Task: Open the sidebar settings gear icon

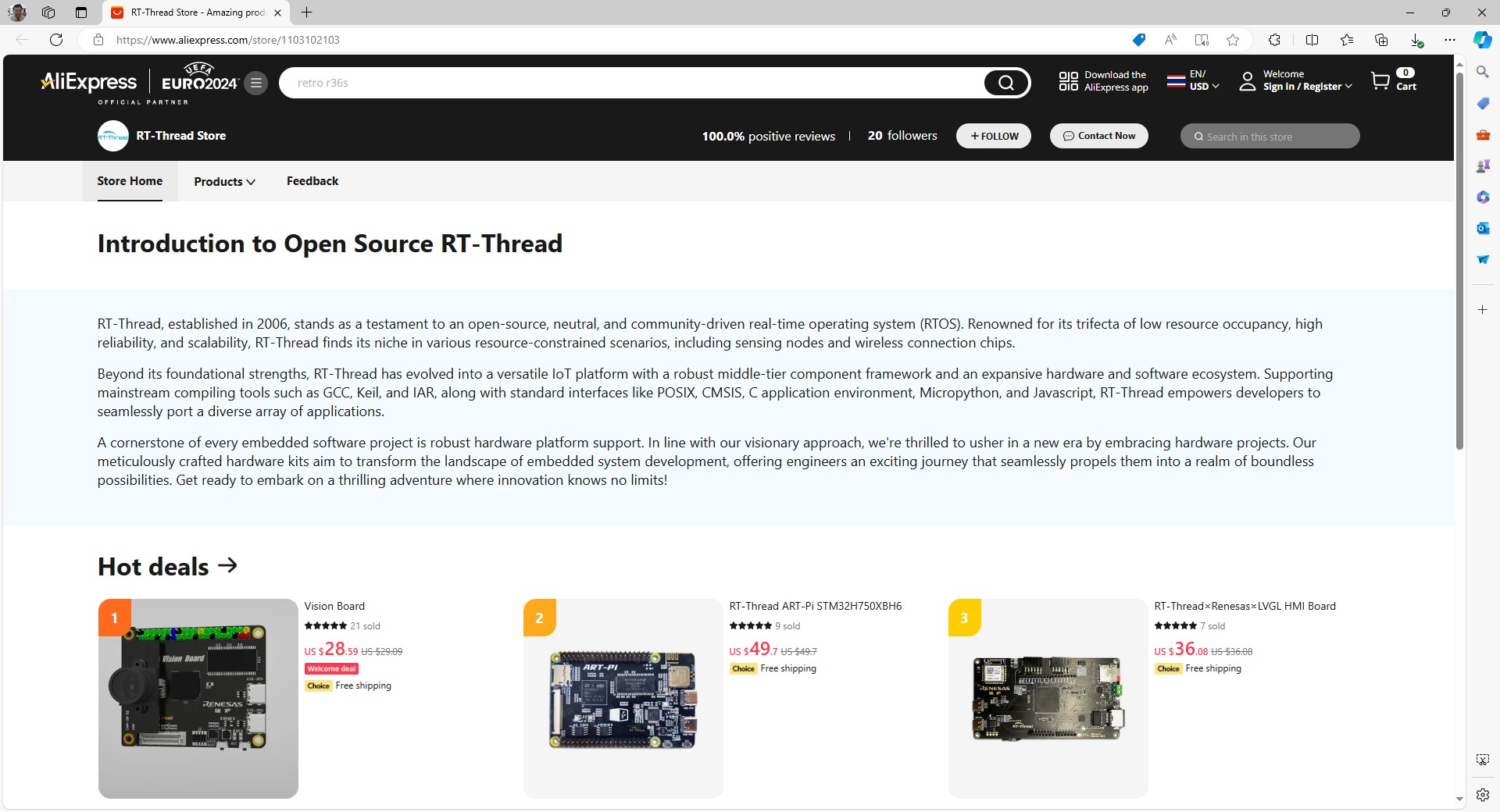Action: pyautogui.click(x=1482, y=795)
